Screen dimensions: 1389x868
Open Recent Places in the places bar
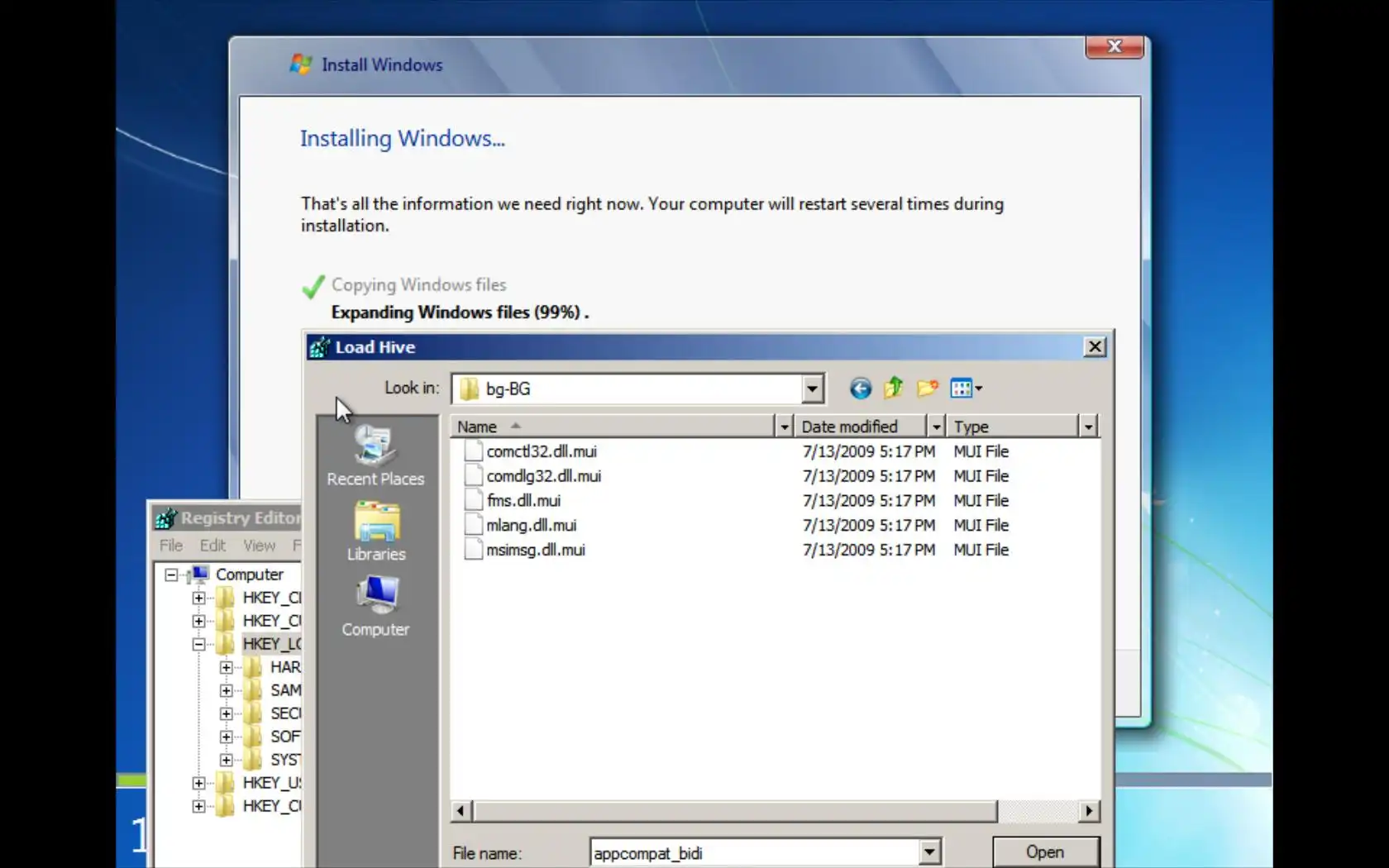pyautogui.click(x=375, y=455)
